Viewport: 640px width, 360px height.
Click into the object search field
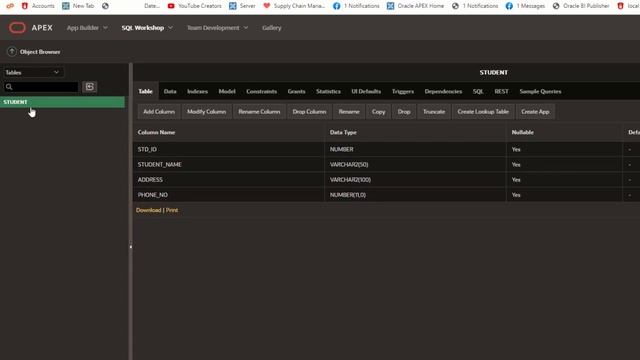click(x=41, y=87)
